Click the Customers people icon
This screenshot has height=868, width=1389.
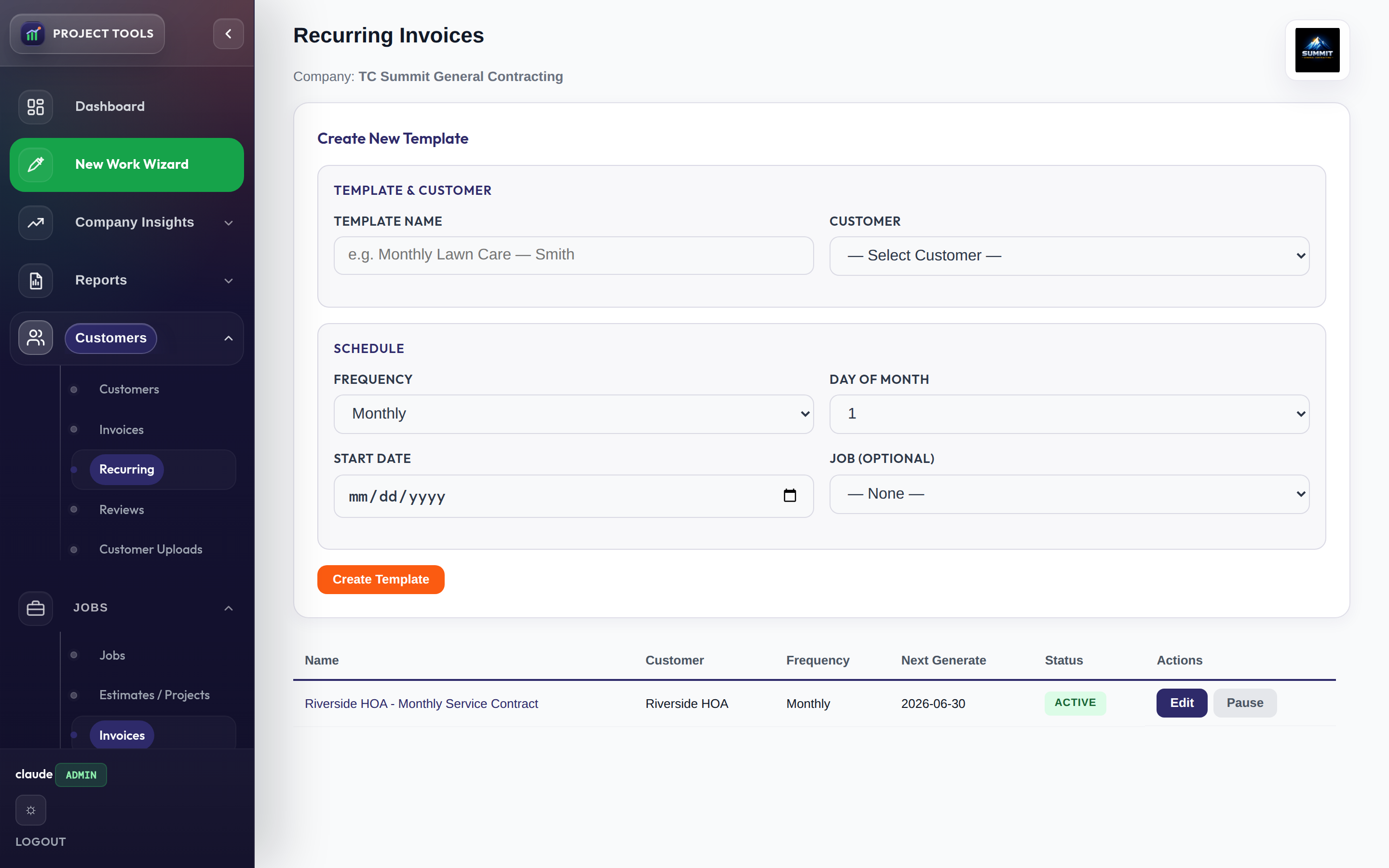click(x=36, y=338)
